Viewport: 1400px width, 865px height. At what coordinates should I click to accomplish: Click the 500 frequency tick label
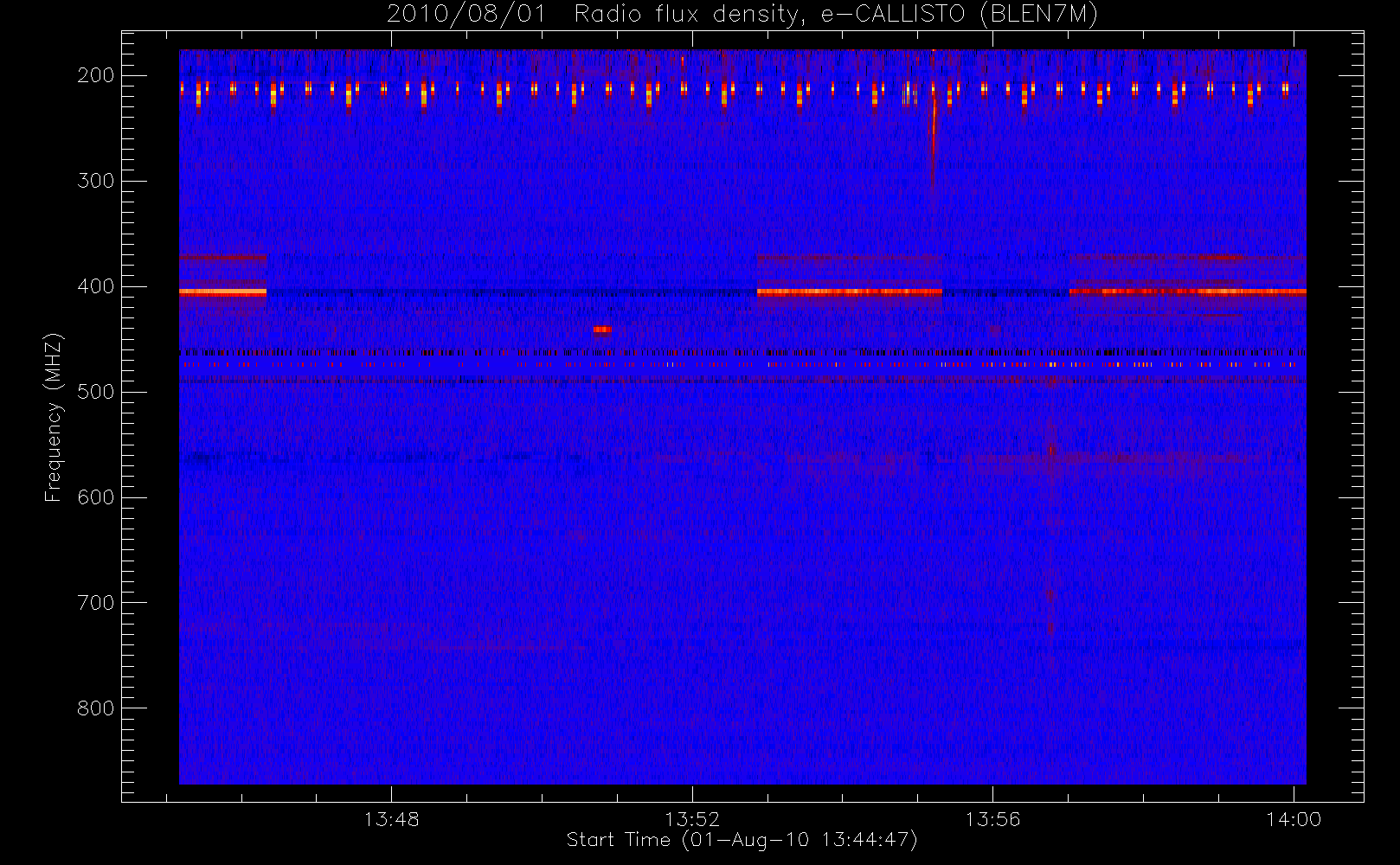pos(96,392)
